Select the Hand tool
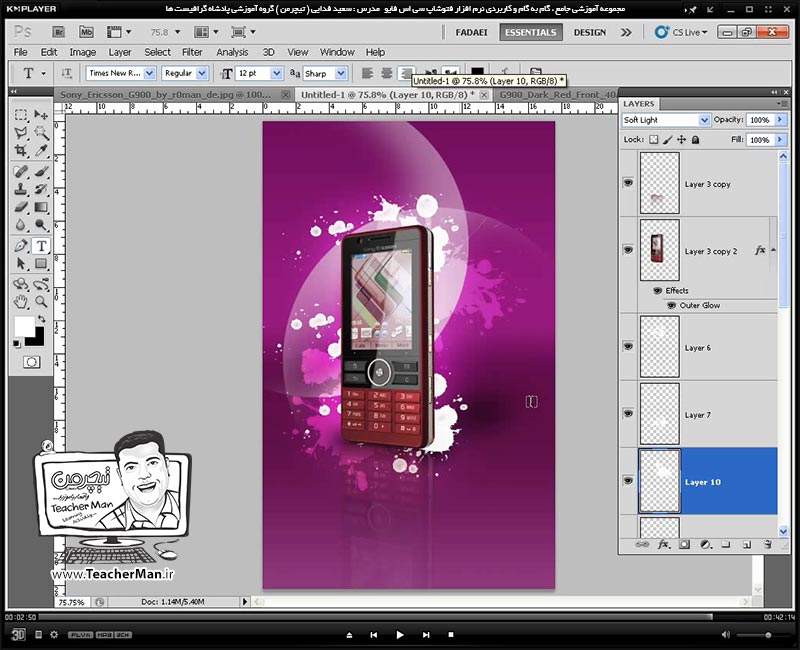Image resolution: width=800 pixels, height=650 pixels. click(20, 302)
